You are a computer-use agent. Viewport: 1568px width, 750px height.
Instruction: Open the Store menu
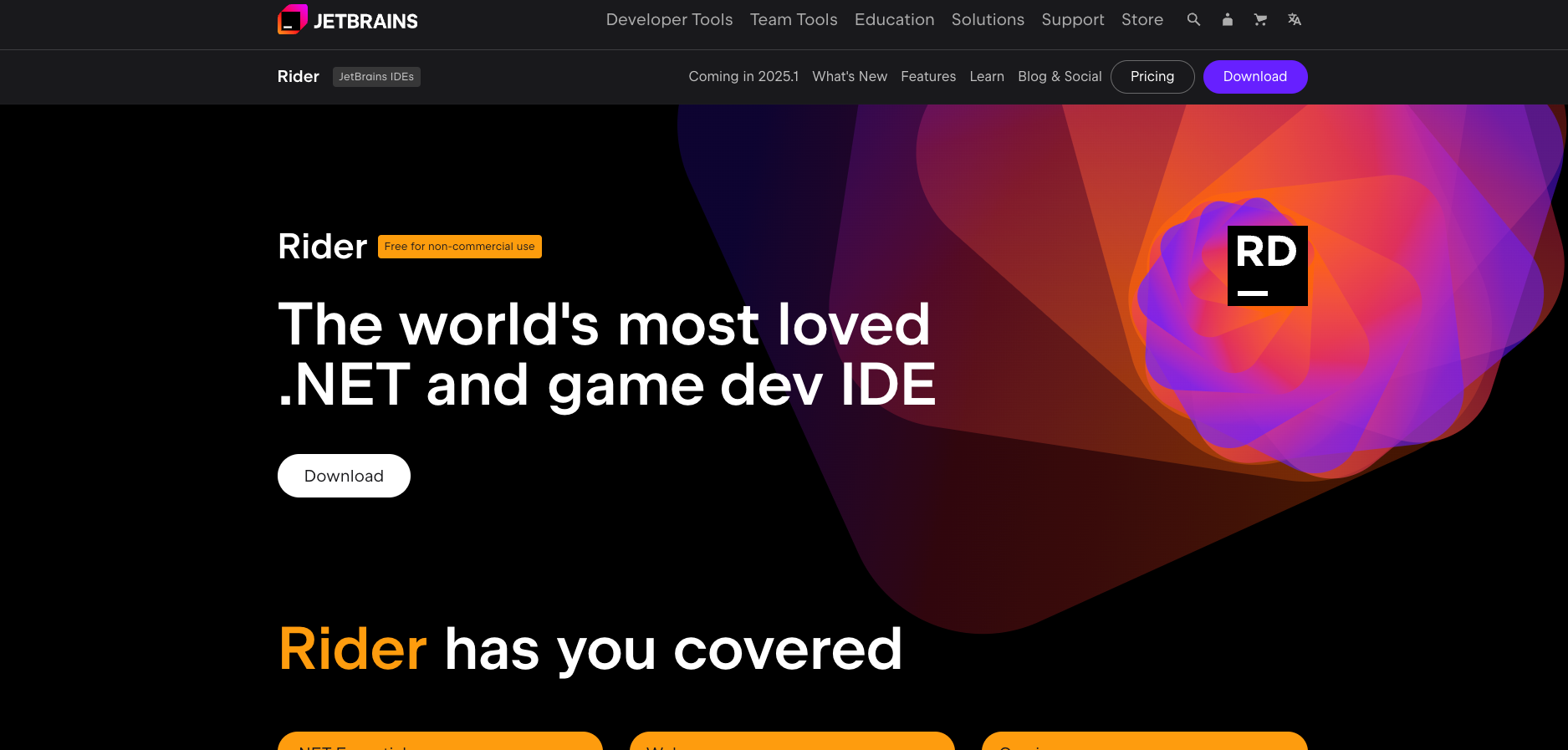[x=1142, y=19]
